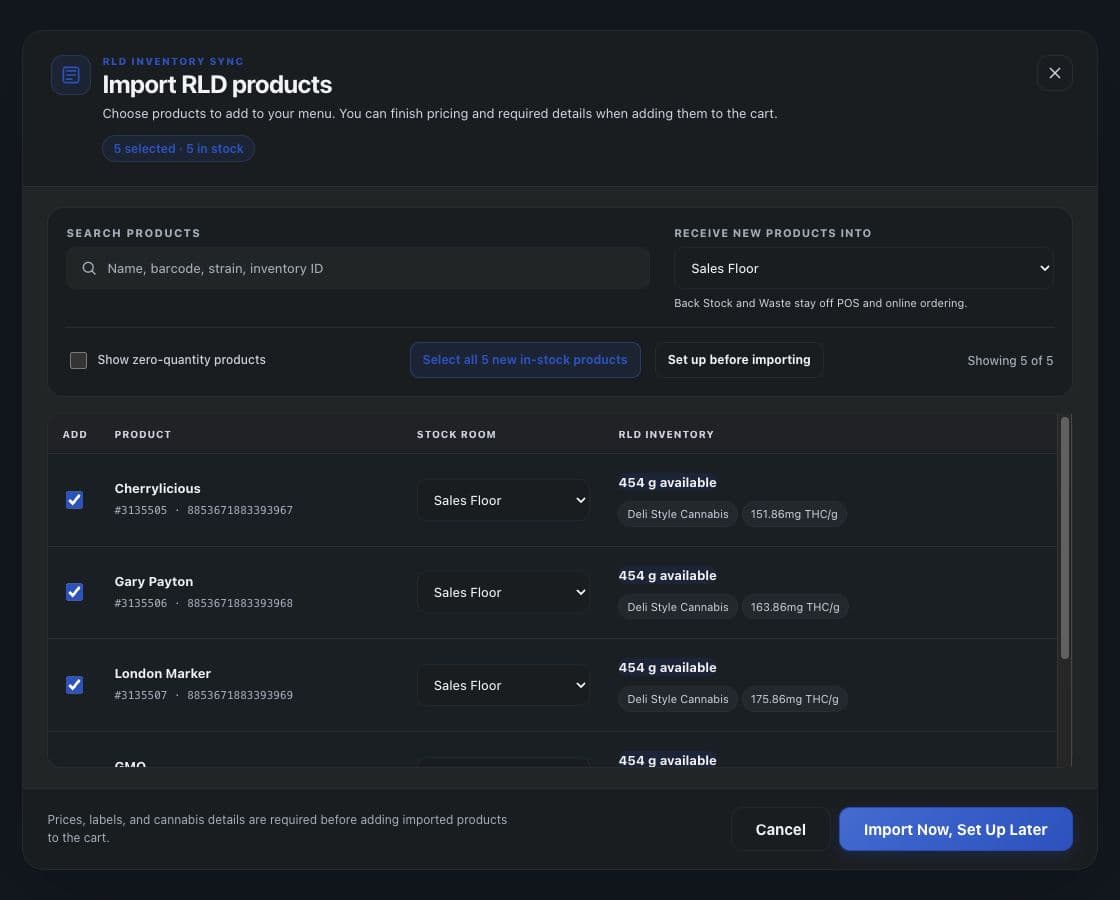Click Cherrylicious 454 g available text
This screenshot has width=1120, height=900.
(x=667, y=483)
